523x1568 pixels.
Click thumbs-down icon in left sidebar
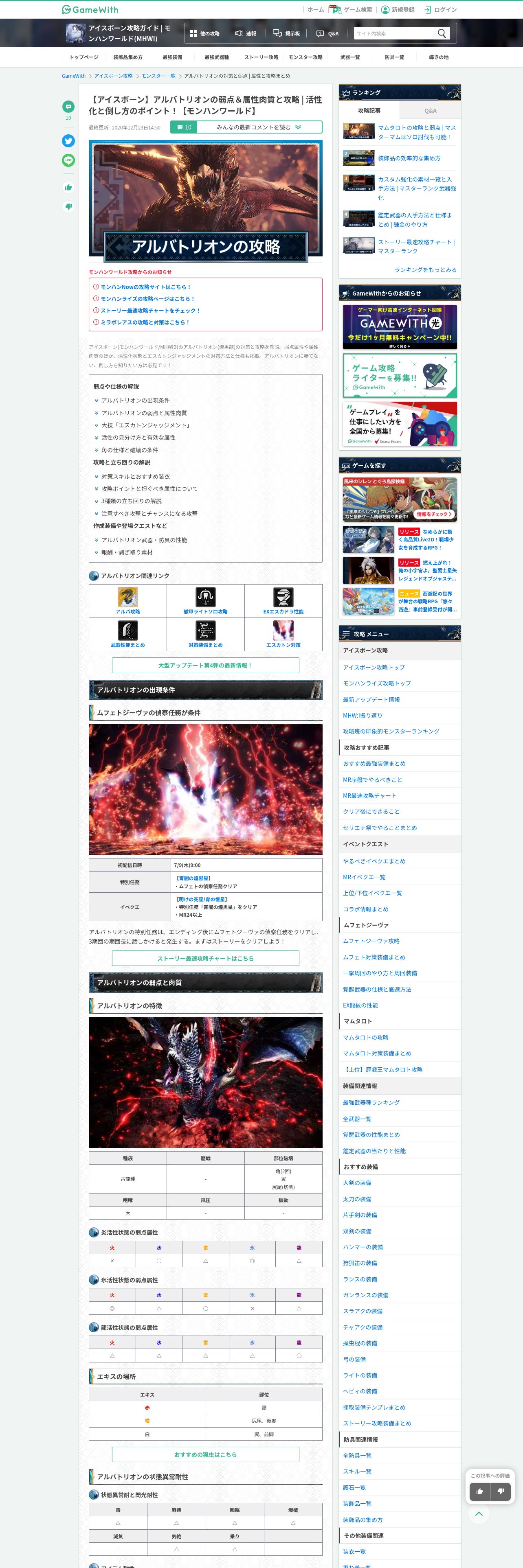pos(68,206)
